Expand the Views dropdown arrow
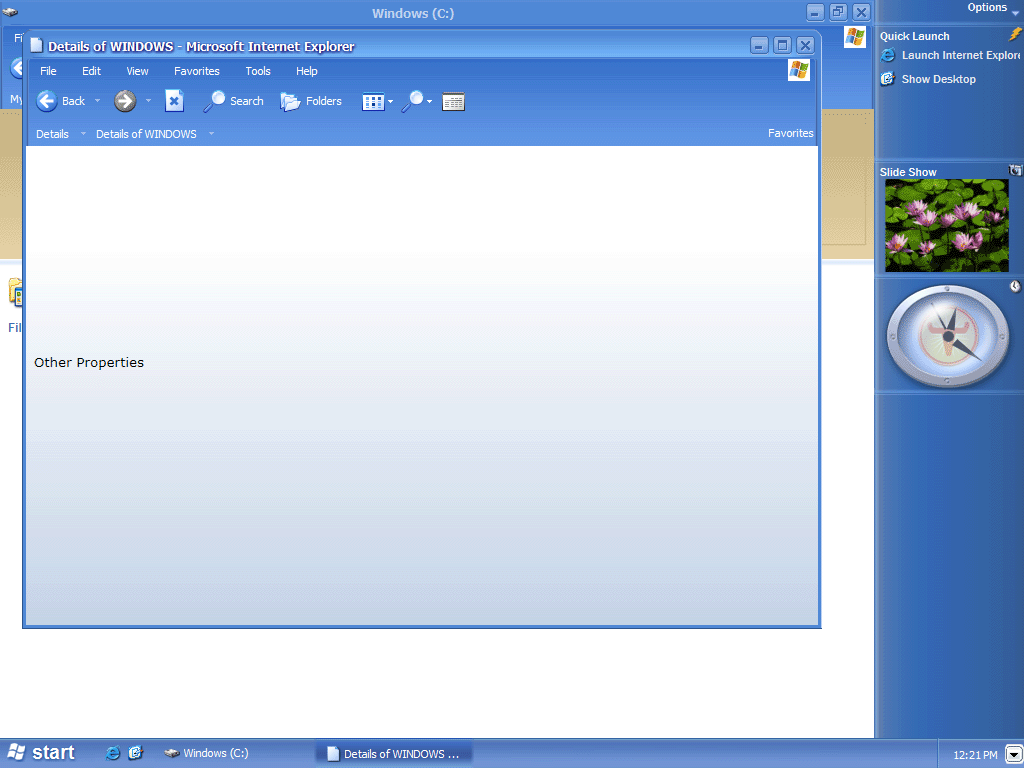 point(391,102)
